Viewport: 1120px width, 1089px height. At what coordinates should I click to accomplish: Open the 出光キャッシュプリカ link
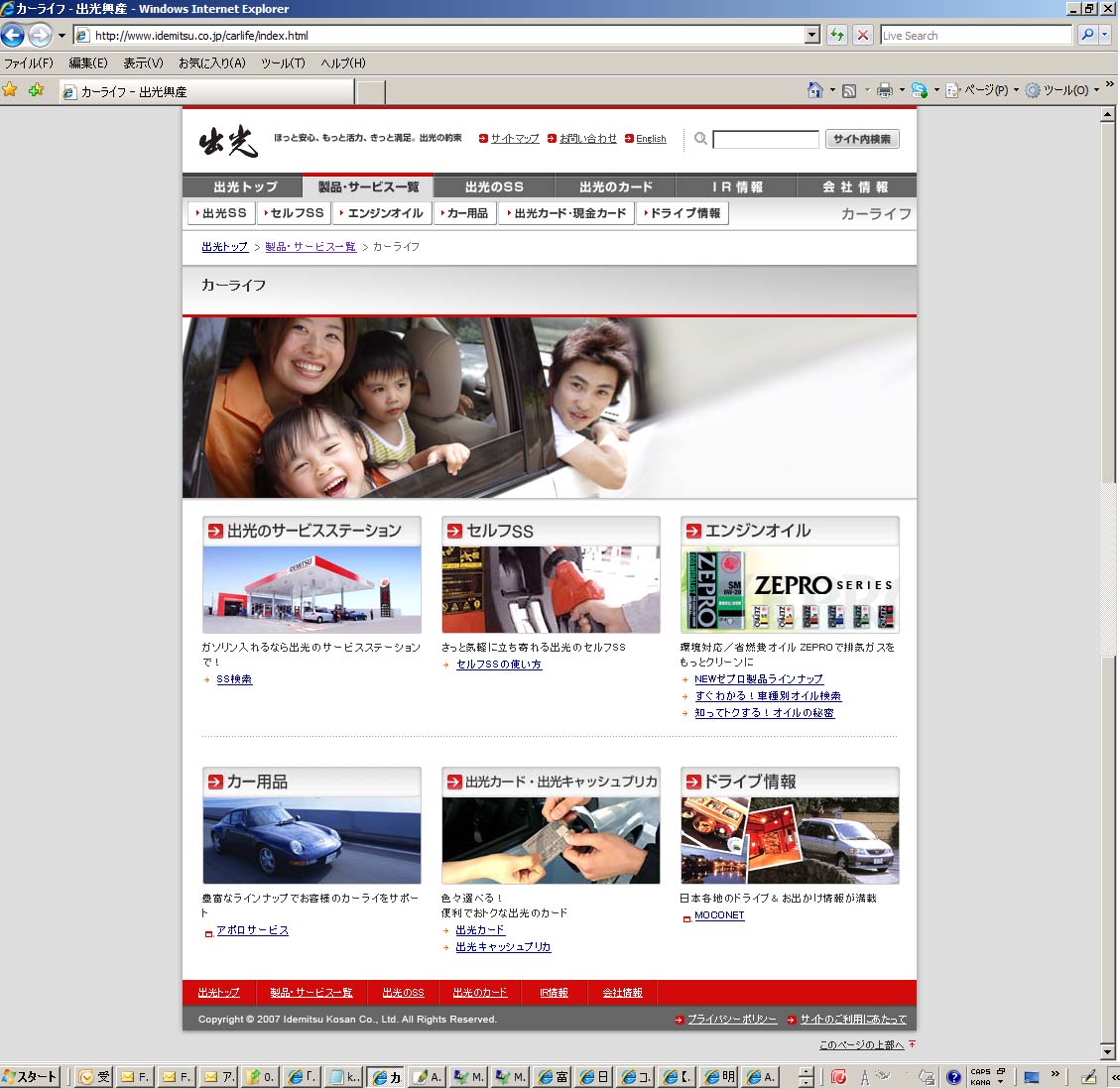click(x=503, y=947)
